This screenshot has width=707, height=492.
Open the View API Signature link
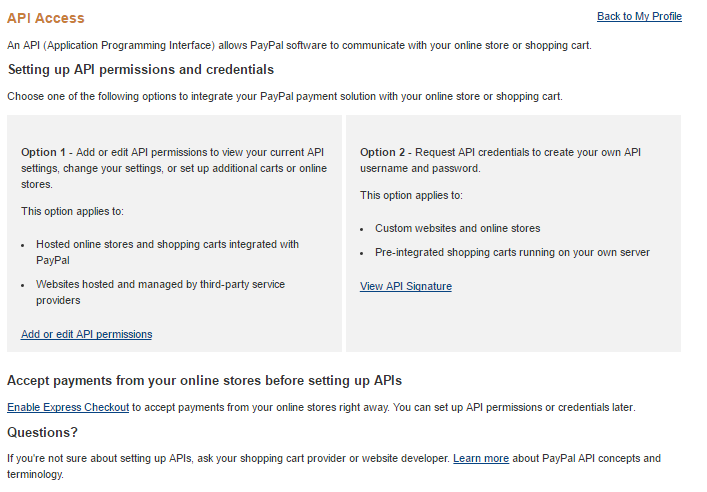(405, 287)
